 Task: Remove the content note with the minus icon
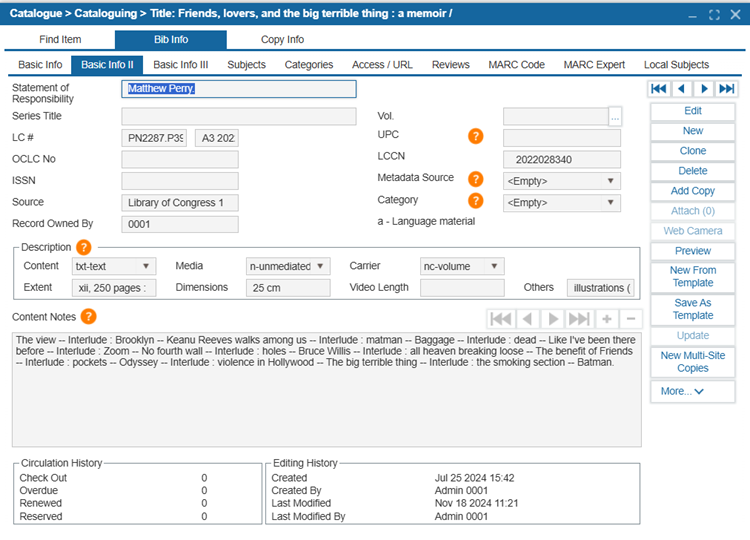[x=631, y=319]
